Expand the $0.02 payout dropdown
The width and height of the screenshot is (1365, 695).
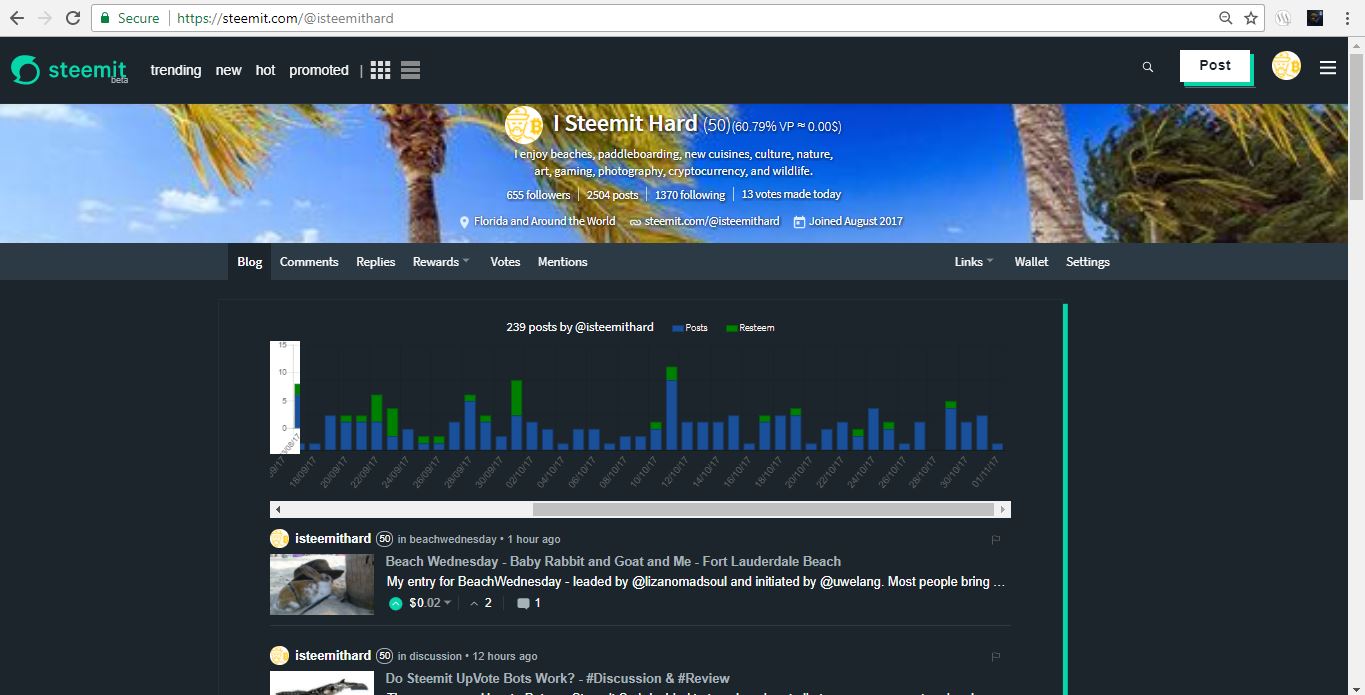[x=430, y=603]
